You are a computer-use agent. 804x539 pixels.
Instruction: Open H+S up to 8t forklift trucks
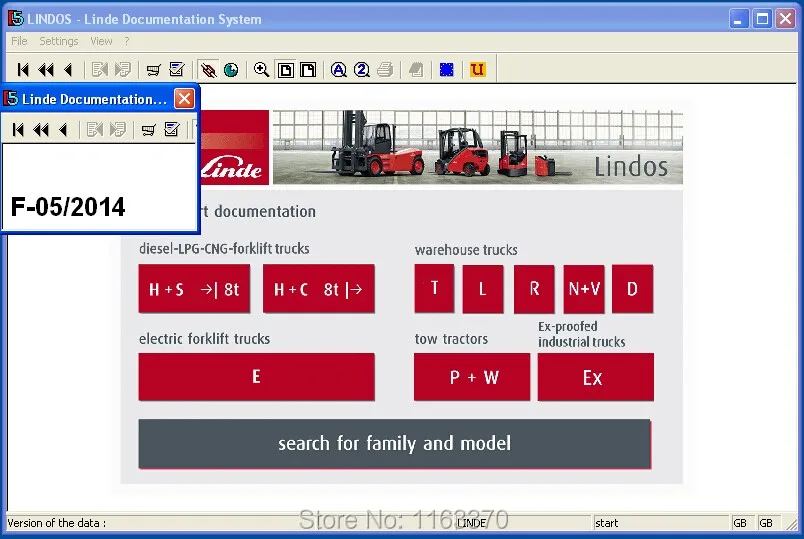(x=194, y=289)
